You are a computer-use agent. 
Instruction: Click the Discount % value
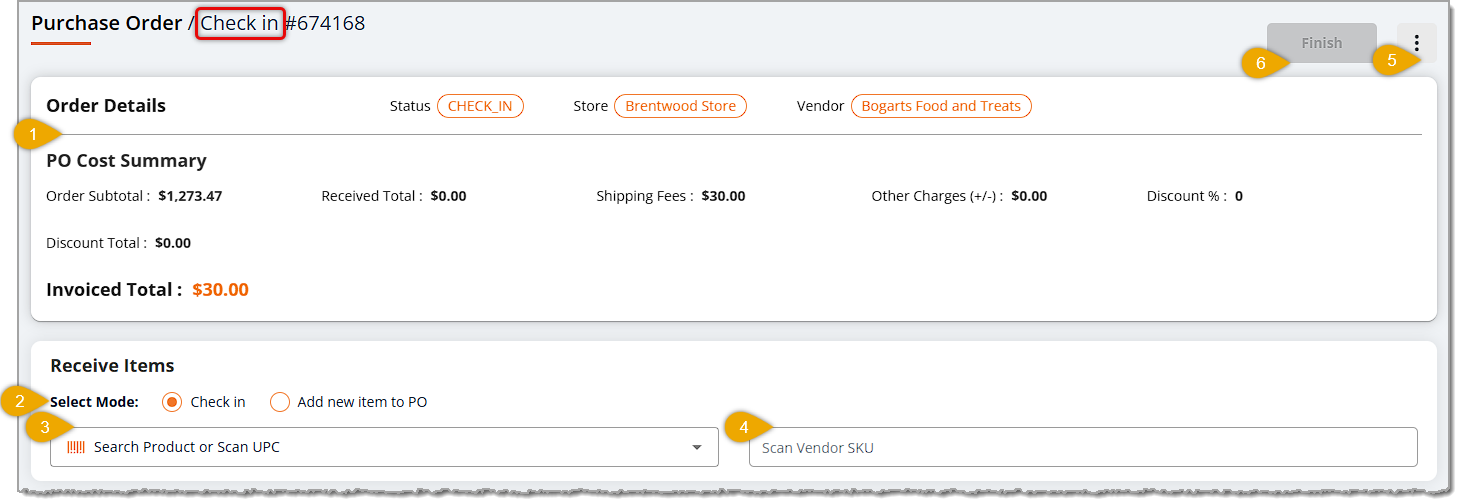point(1239,196)
